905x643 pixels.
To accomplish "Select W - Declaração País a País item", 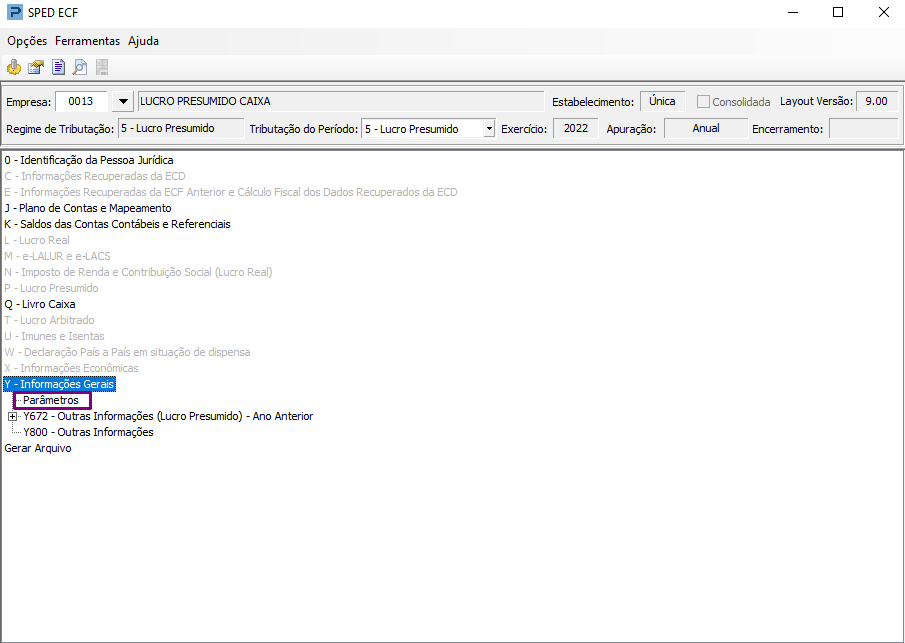I will click(x=127, y=352).
